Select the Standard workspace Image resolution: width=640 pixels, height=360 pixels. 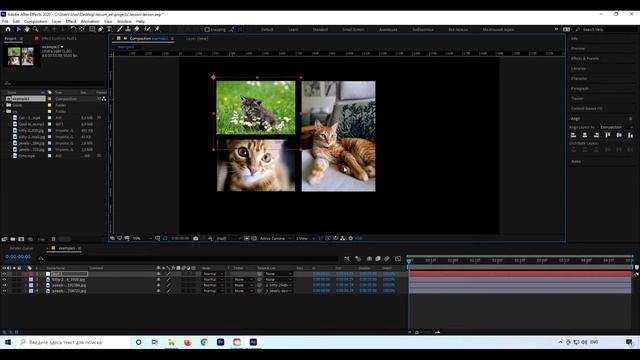(x=320, y=29)
